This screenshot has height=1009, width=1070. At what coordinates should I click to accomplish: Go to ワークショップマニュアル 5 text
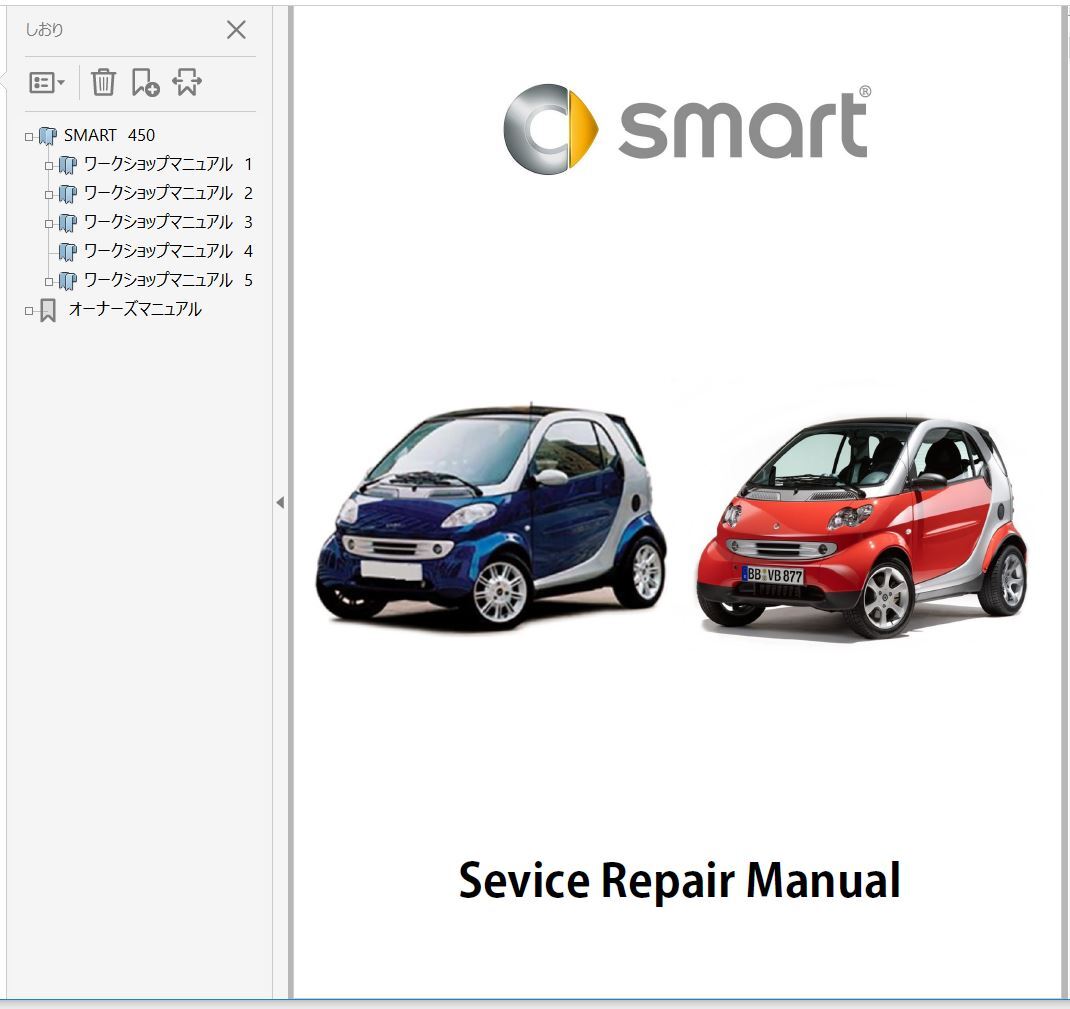(168, 280)
